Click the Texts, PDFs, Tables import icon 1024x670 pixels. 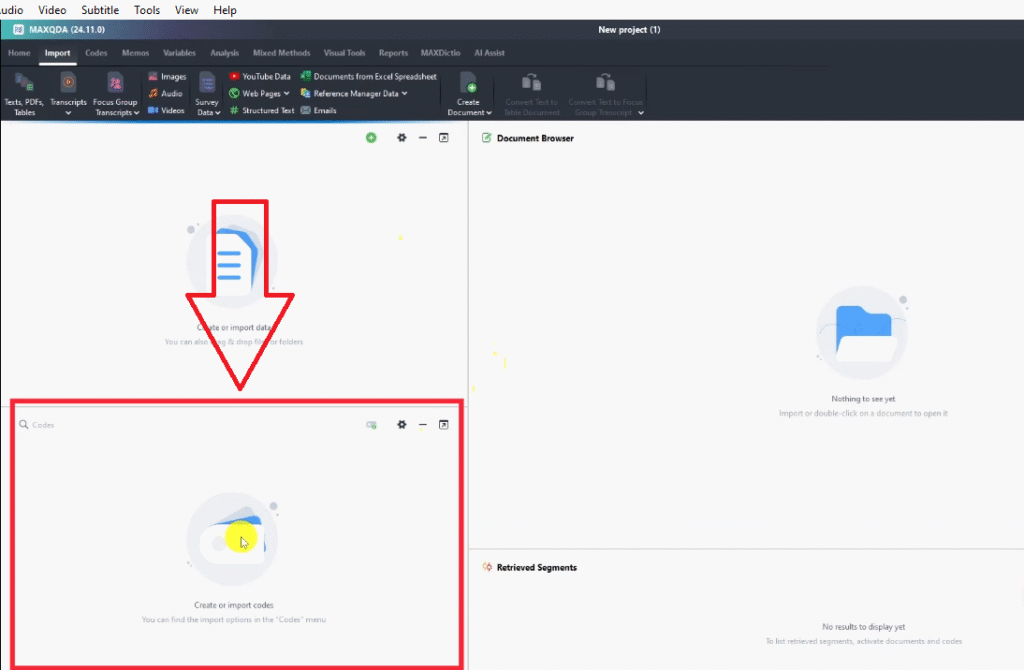(x=24, y=83)
